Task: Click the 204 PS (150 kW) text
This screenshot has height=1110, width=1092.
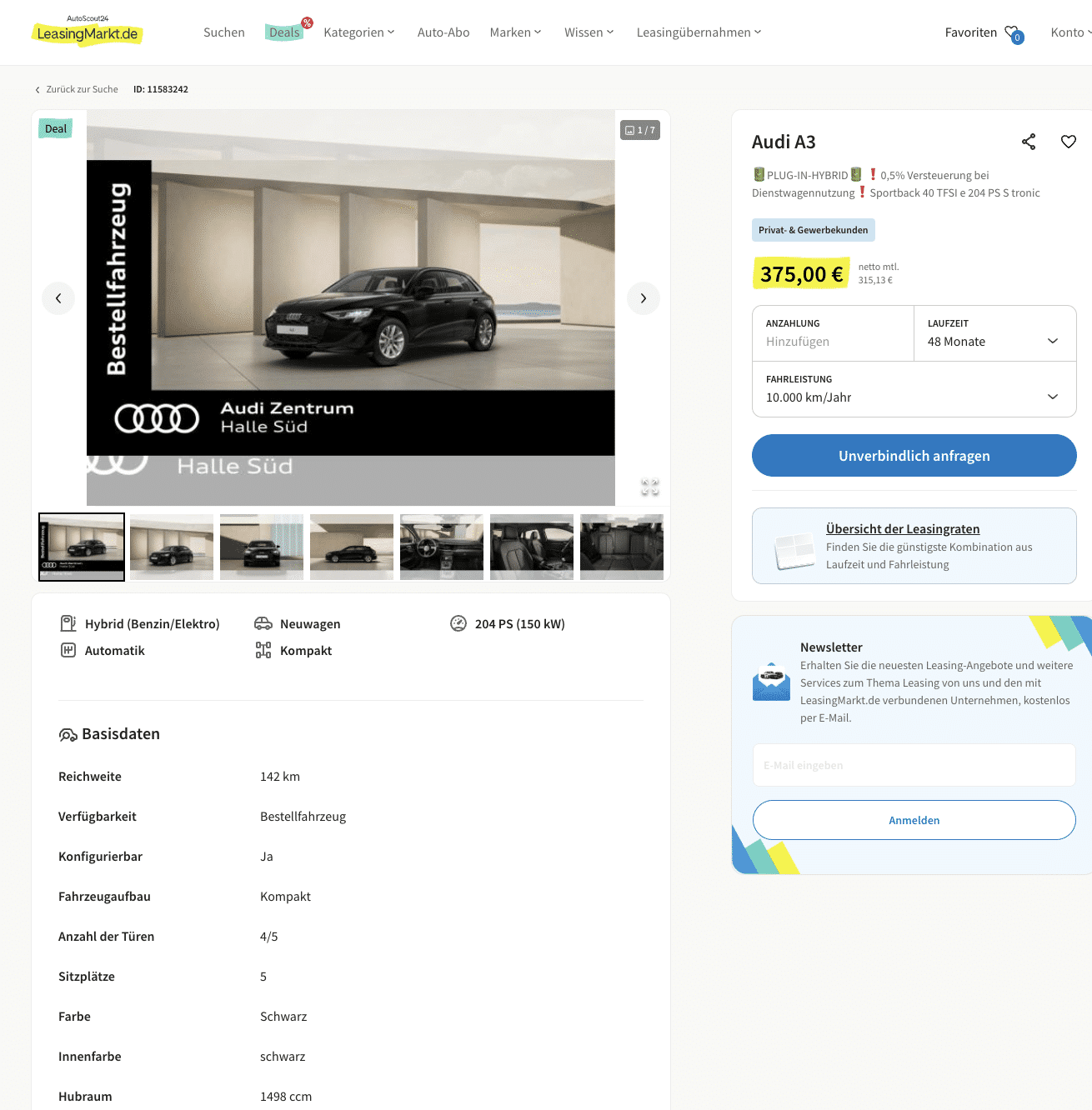Action: [x=520, y=624]
